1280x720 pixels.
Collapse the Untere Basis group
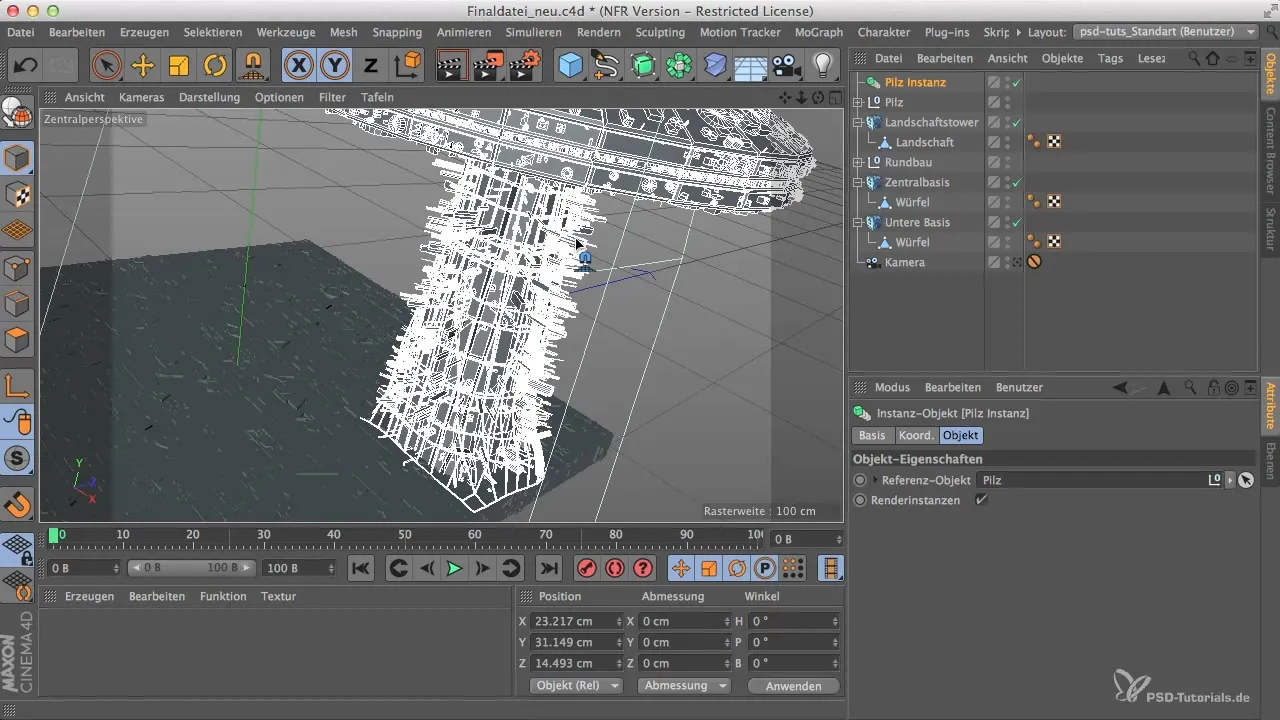(x=857, y=222)
